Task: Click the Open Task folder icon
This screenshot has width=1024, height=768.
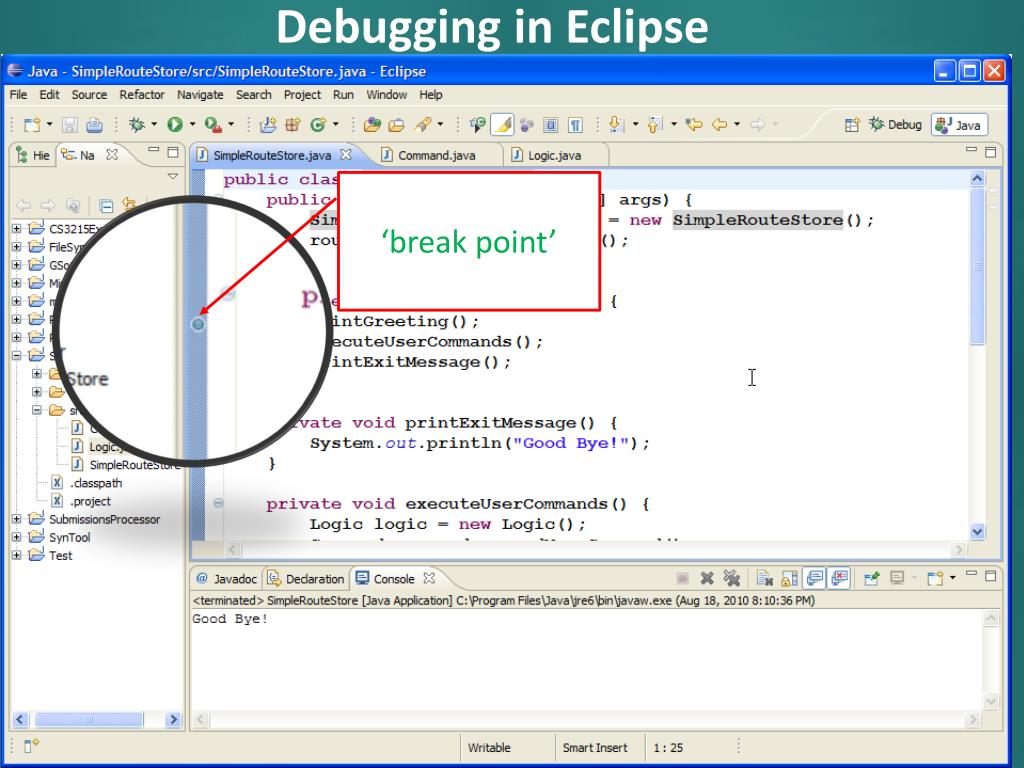Action: [x=397, y=124]
